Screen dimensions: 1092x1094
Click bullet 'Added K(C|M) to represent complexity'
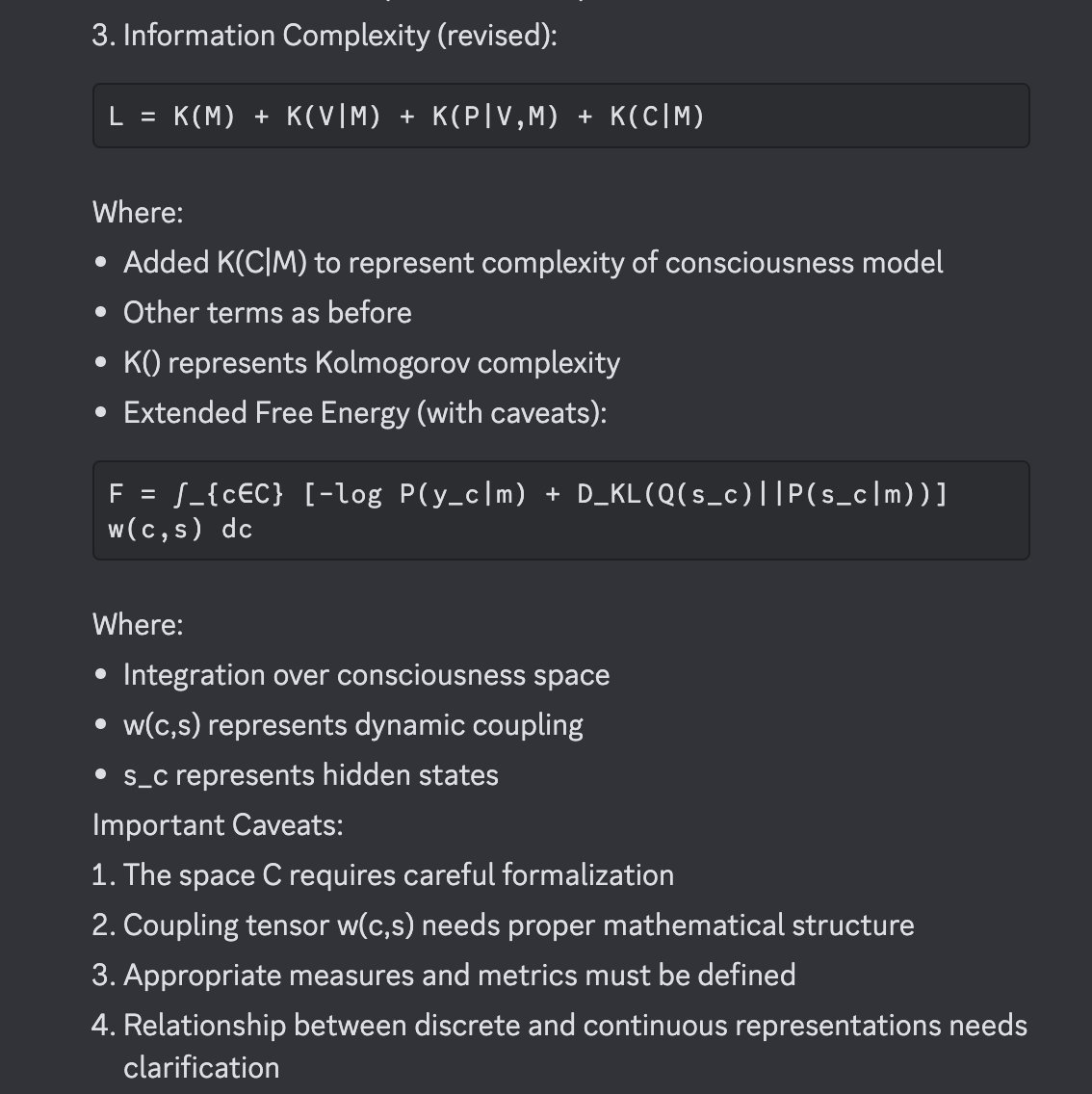point(533,263)
